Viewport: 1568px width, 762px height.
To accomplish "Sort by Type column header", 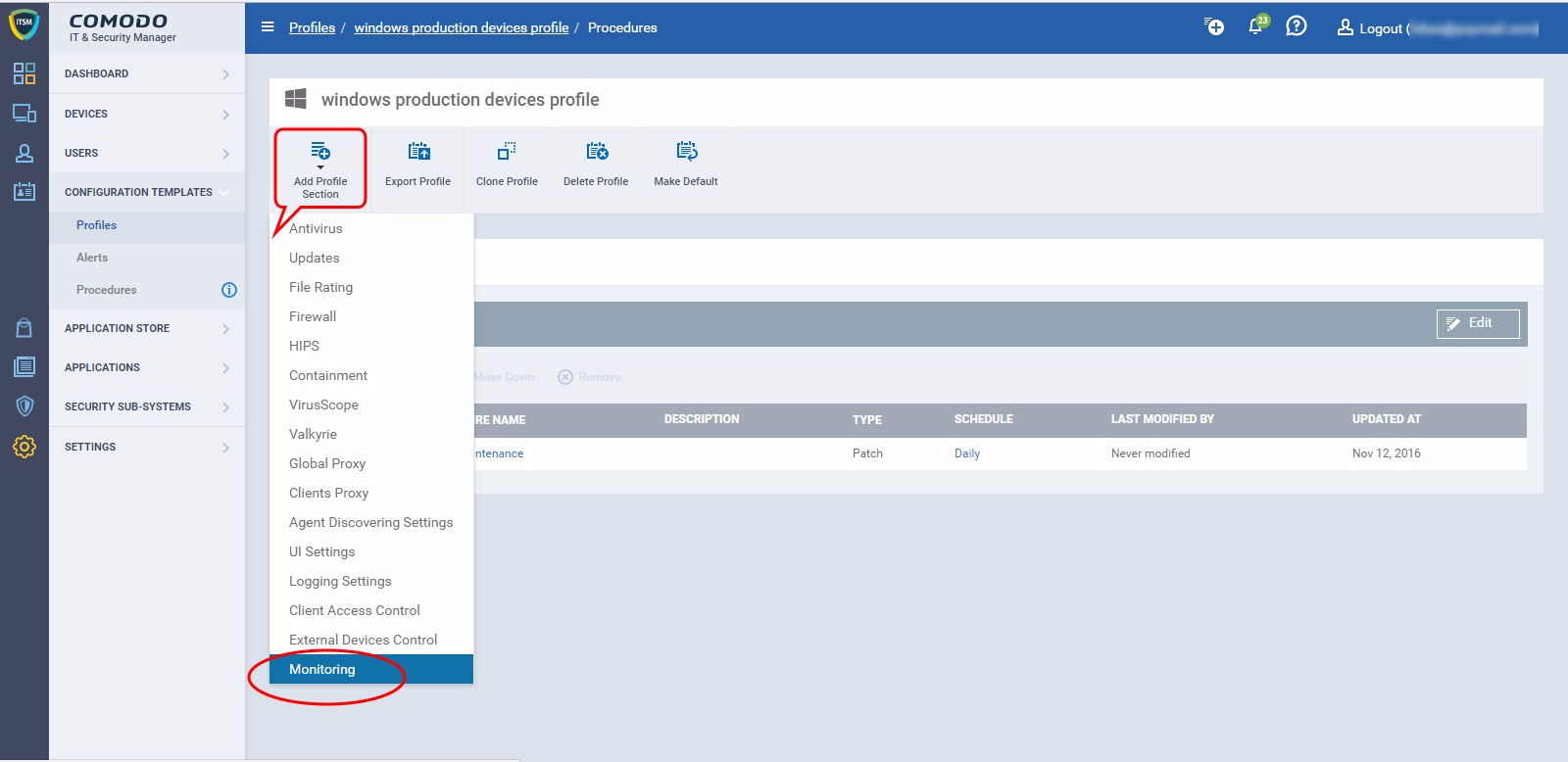I will tap(867, 420).
